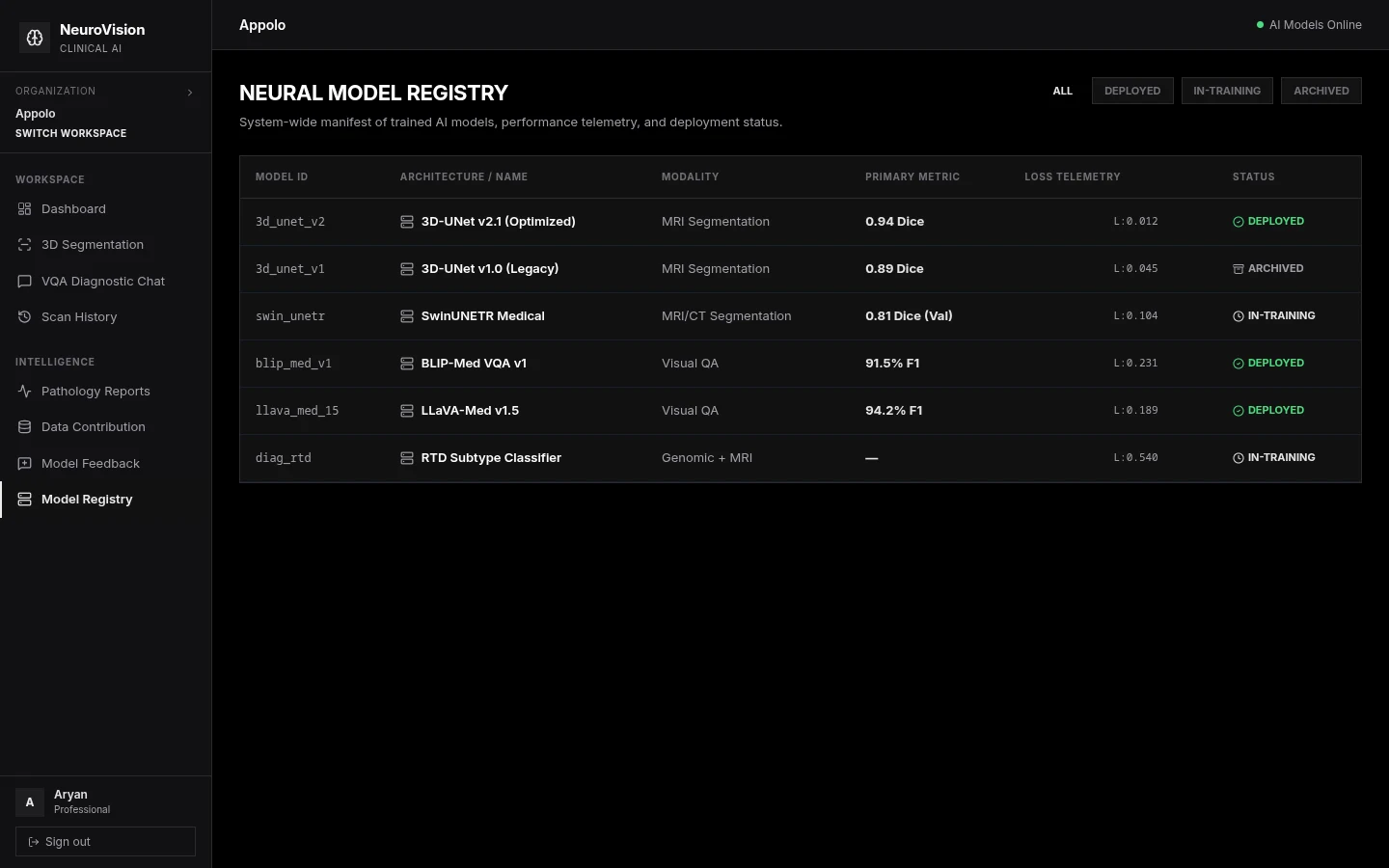Click the 94.2% F1 metric value
This screenshot has height=868, width=1389.
pyautogui.click(x=894, y=411)
